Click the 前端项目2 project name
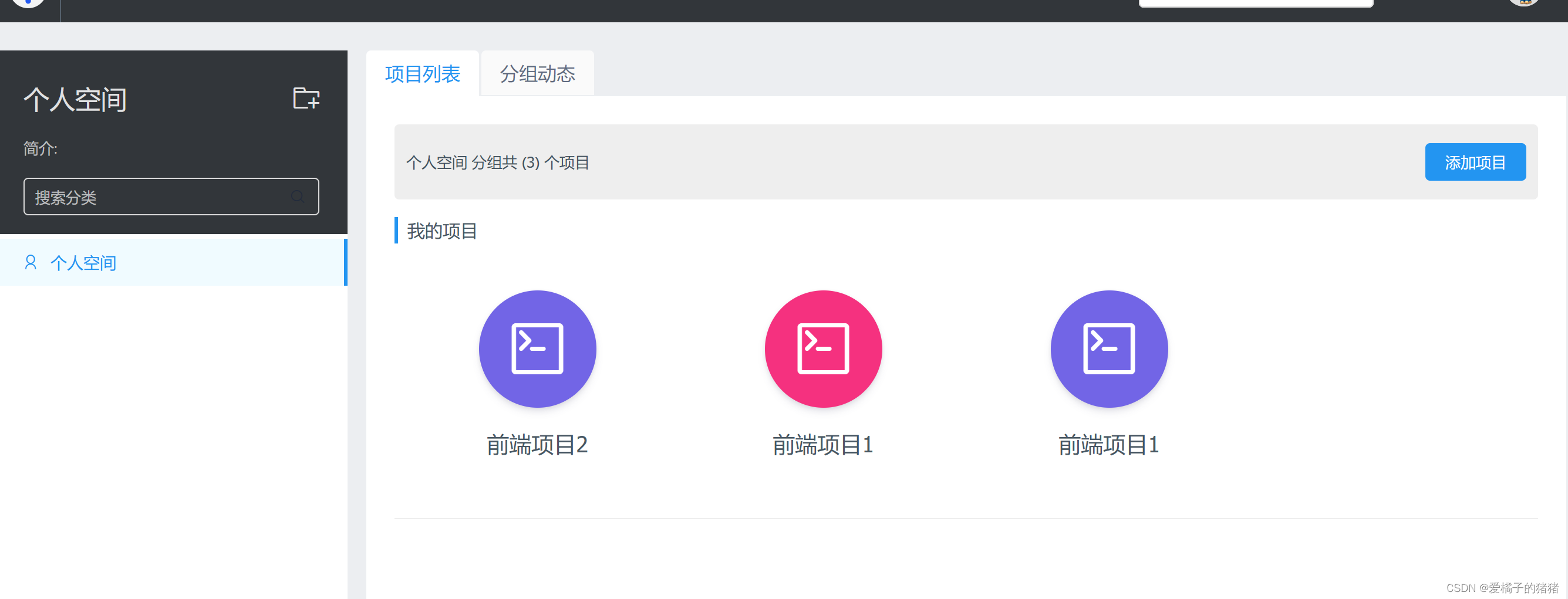 tap(537, 445)
